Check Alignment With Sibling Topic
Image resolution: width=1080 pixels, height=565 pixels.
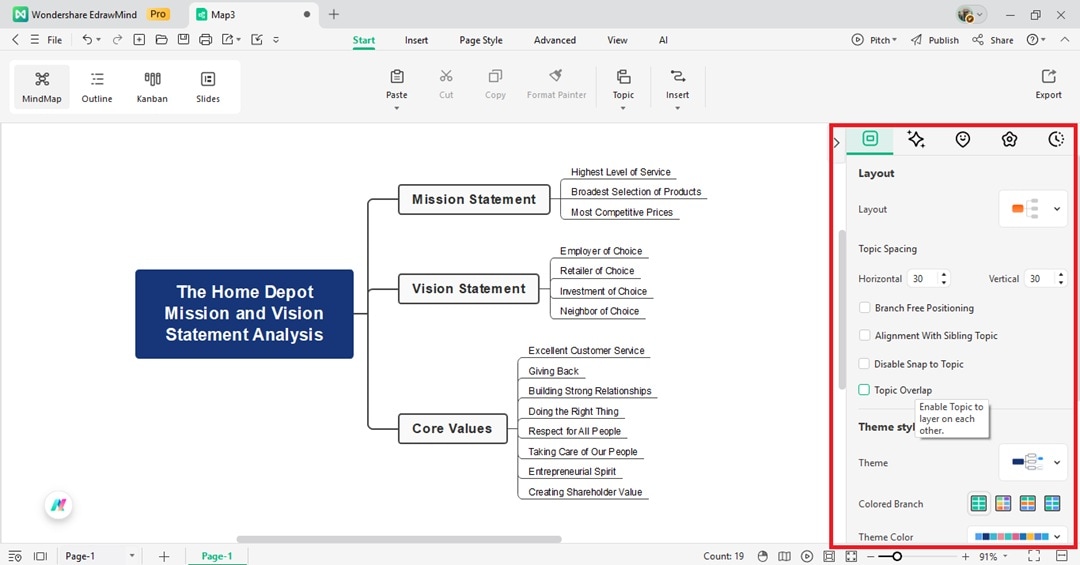[864, 336]
